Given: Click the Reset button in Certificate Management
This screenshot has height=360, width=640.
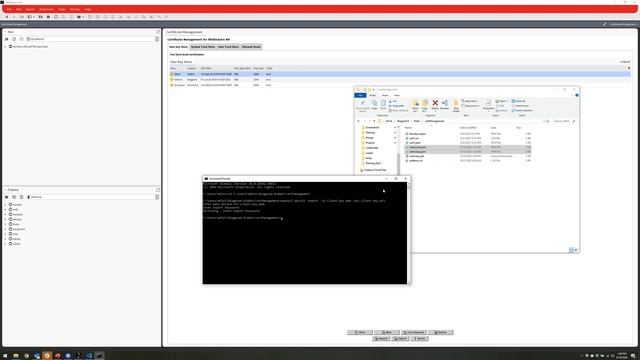Looking at the screenshot, I should (419, 338).
